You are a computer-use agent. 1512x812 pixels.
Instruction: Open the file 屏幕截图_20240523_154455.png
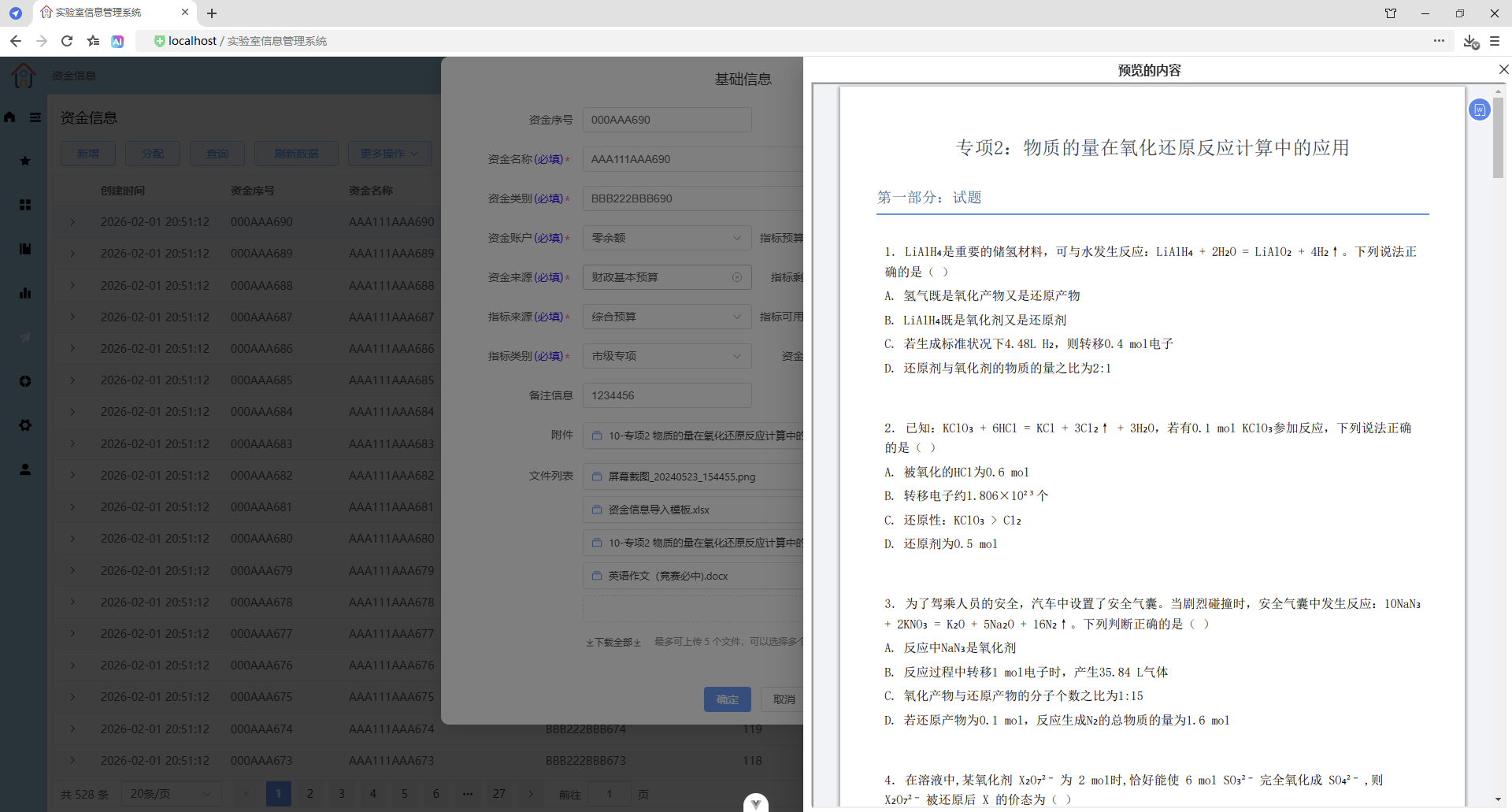tap(681, 476)
